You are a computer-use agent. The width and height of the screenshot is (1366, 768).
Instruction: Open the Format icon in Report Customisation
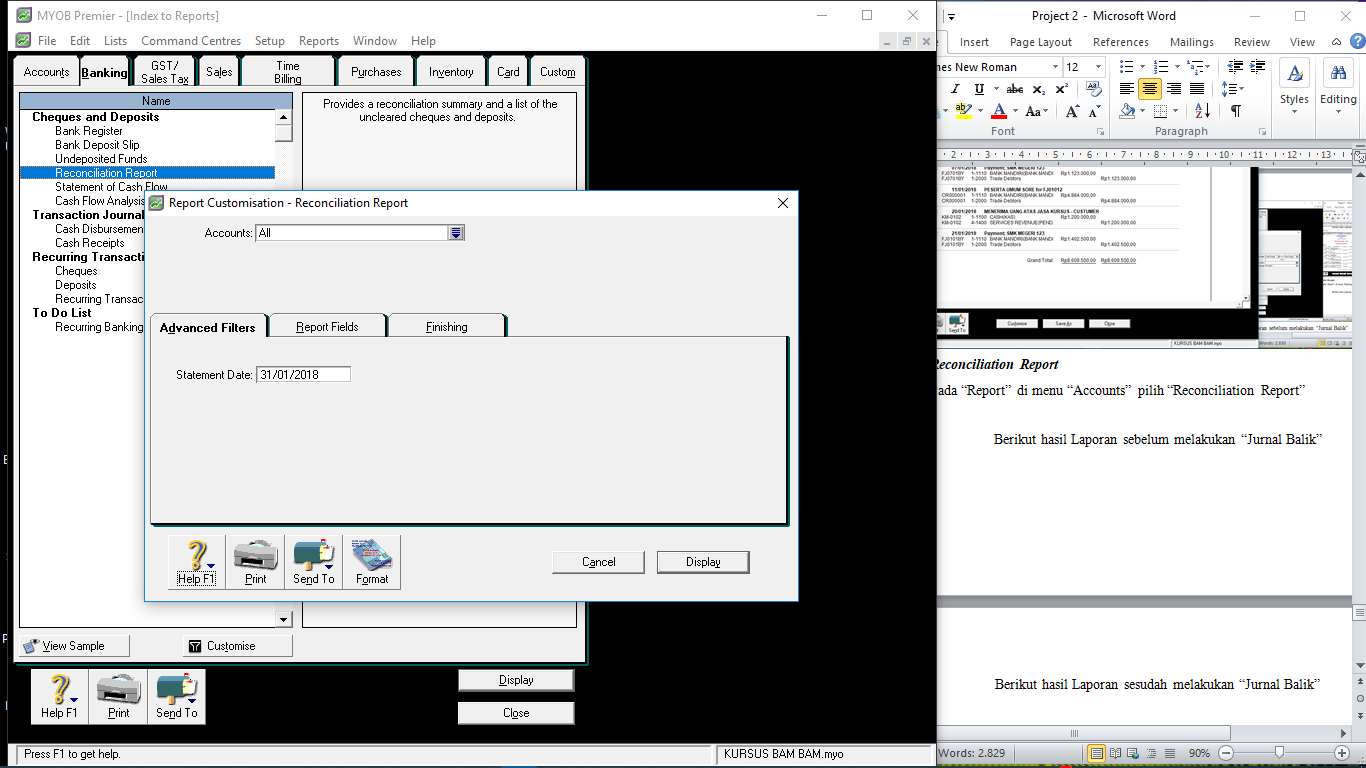(372, 562)
